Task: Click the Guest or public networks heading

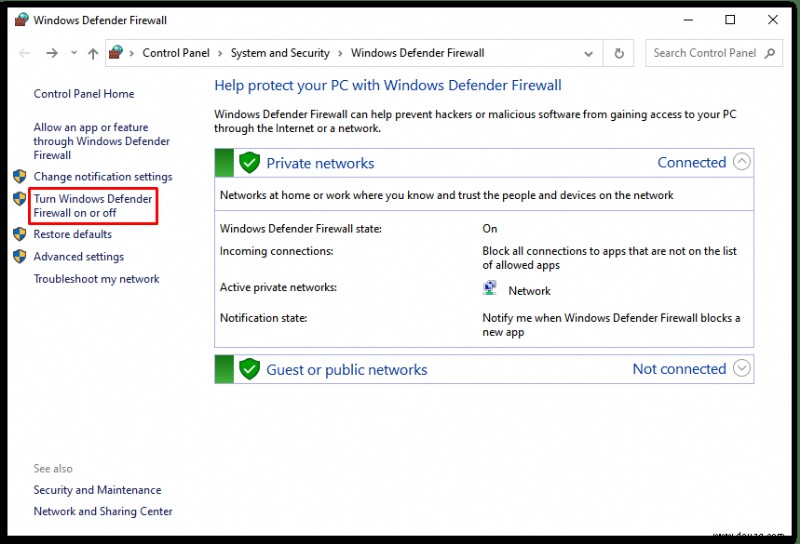Action: pyautogui.click(x=347, y=369)
